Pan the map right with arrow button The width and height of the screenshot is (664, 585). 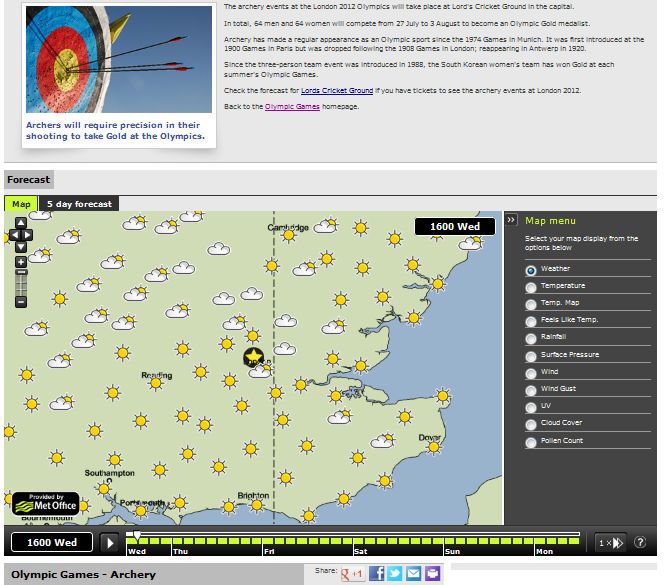point(27,235)
